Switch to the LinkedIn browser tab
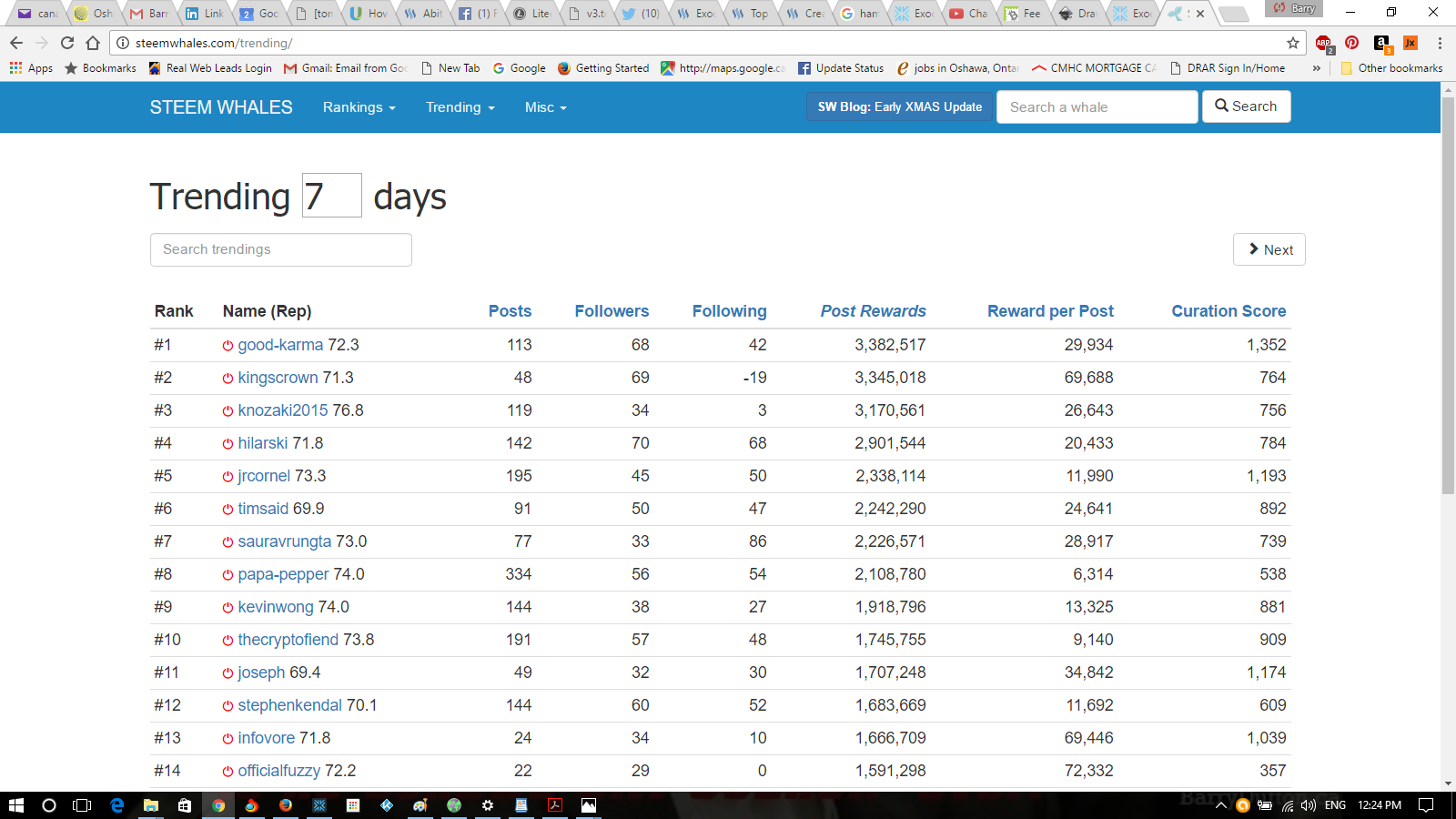The width and height of the screenshot is (1456, 819). [204, 14]
